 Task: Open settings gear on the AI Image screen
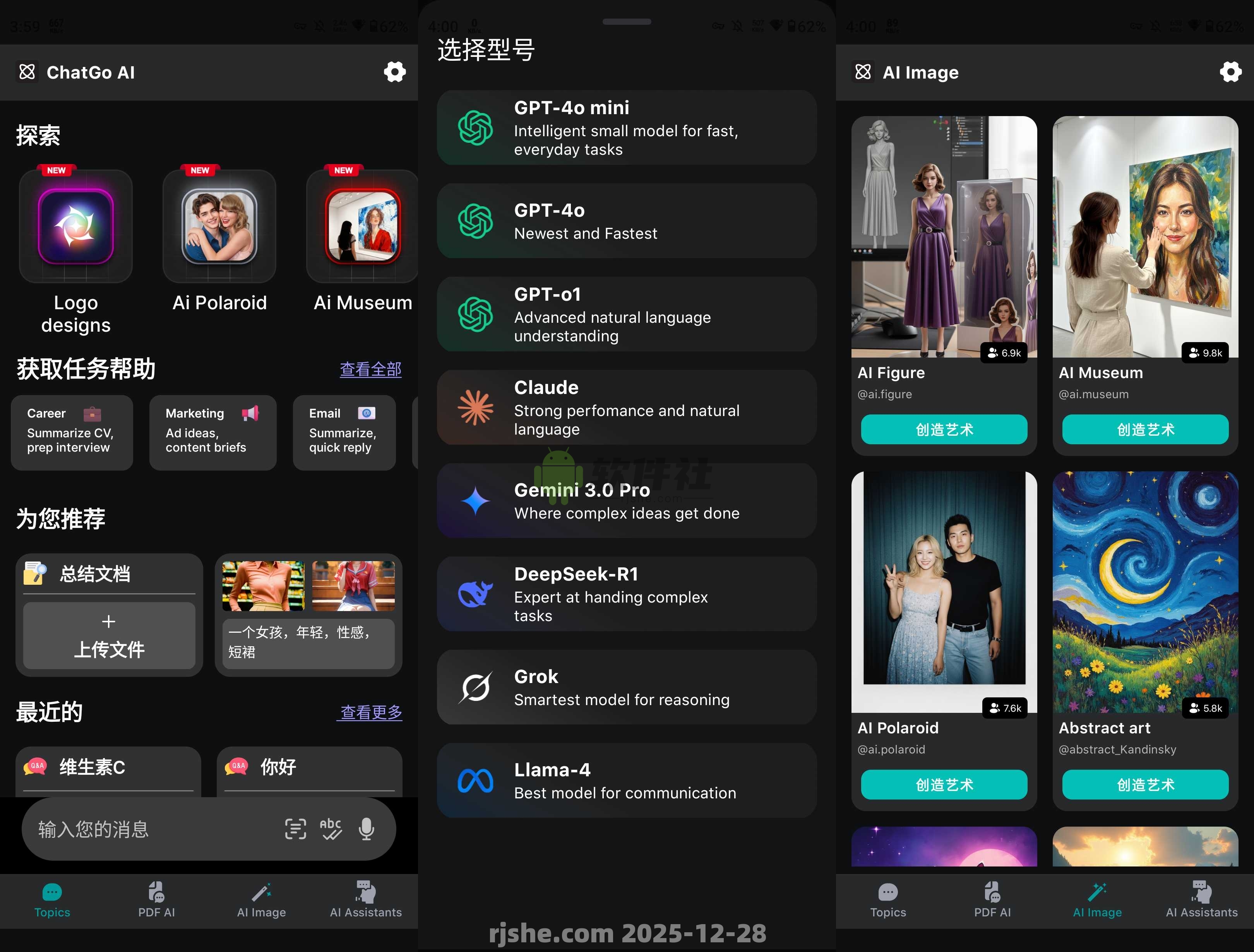click(x=1231, y=72)
